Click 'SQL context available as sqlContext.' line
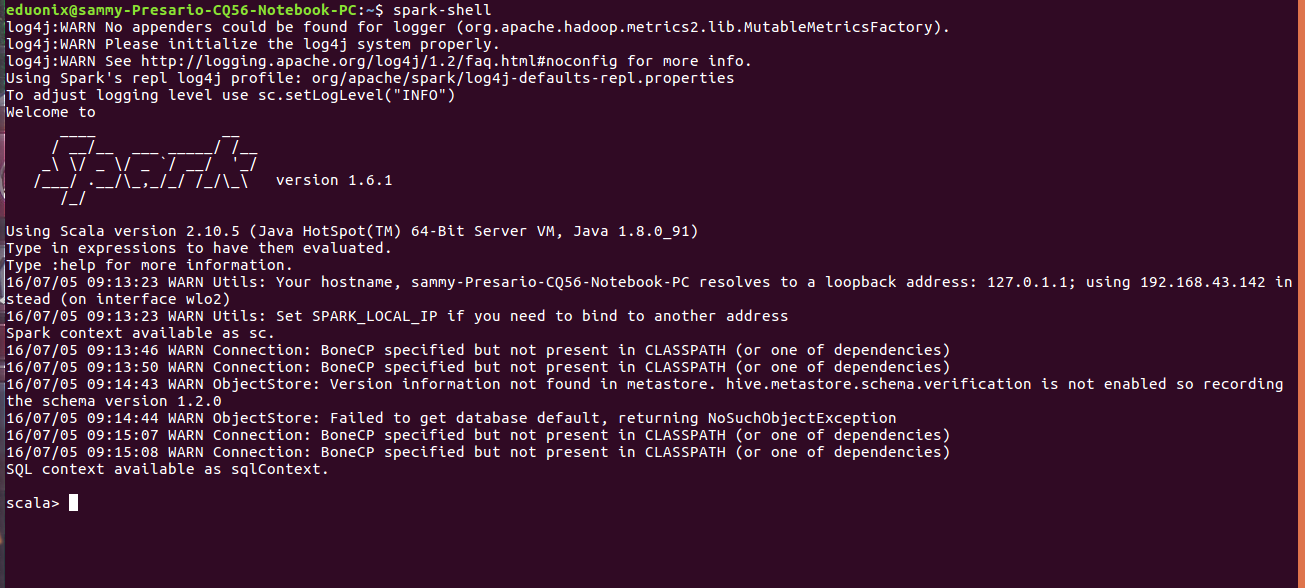The image size is (1305, 588). coord(168,469)
